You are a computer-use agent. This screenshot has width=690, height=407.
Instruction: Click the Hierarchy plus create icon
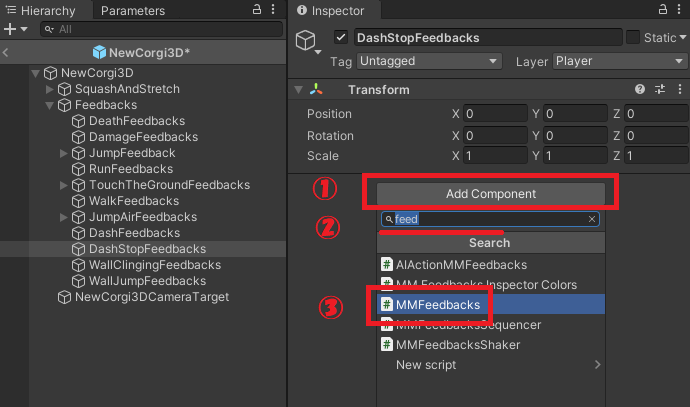10,29
